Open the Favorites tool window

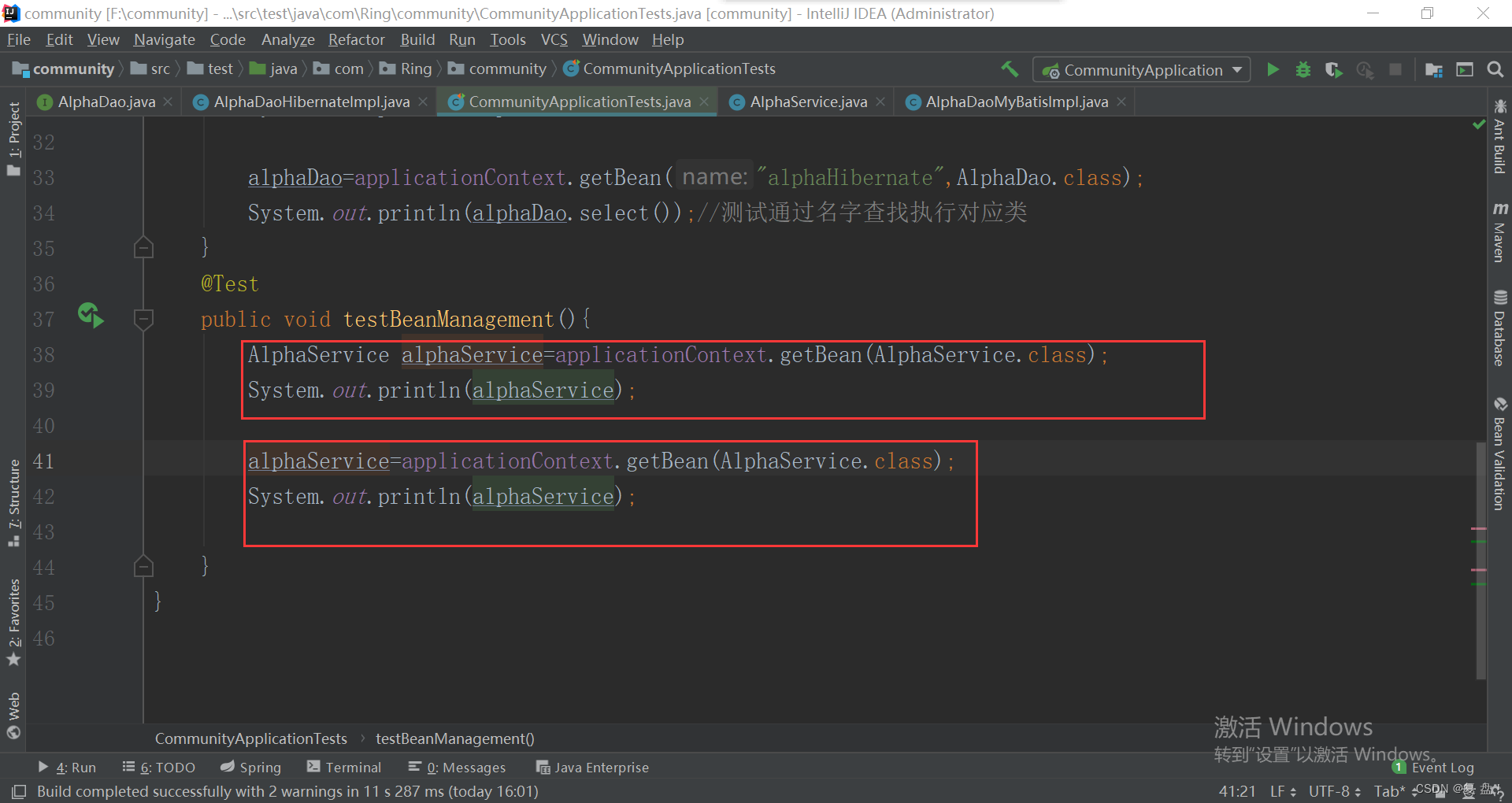13,622
